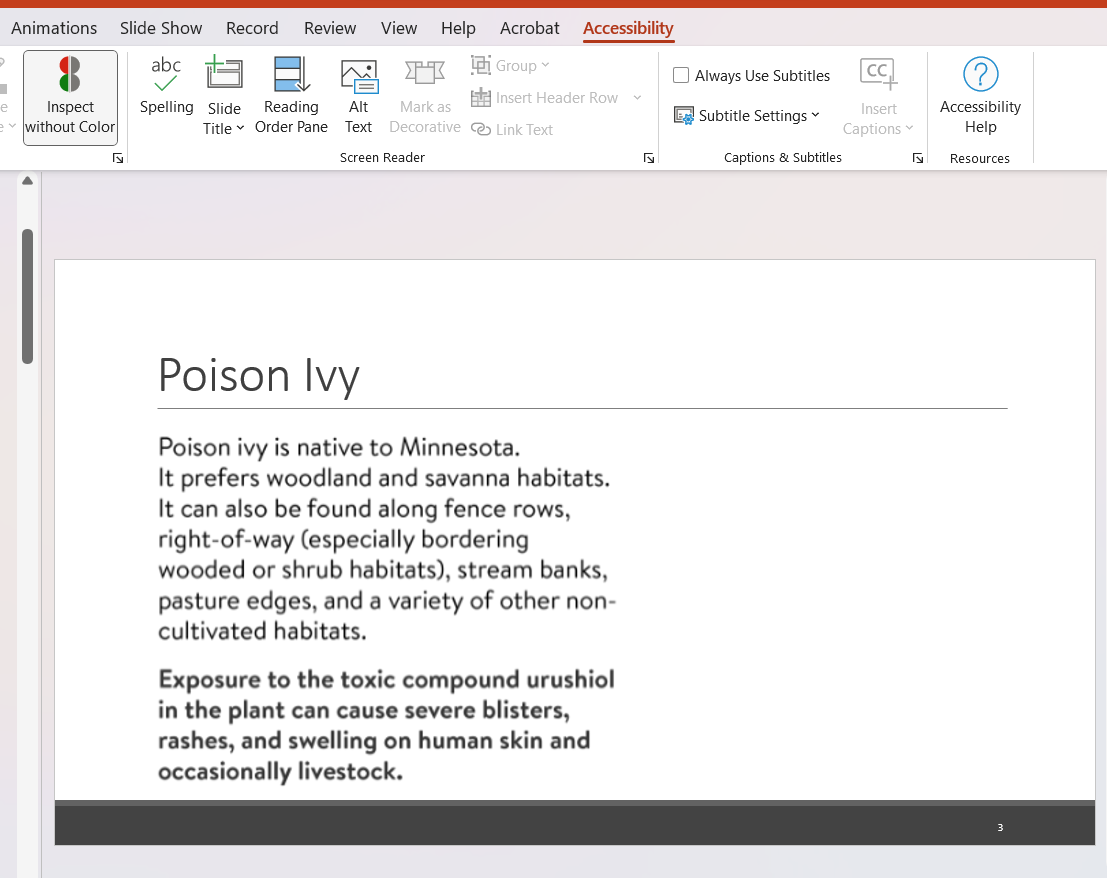Click the Poison Ivy slide title
1107x878 pixels.
(259, 375)
